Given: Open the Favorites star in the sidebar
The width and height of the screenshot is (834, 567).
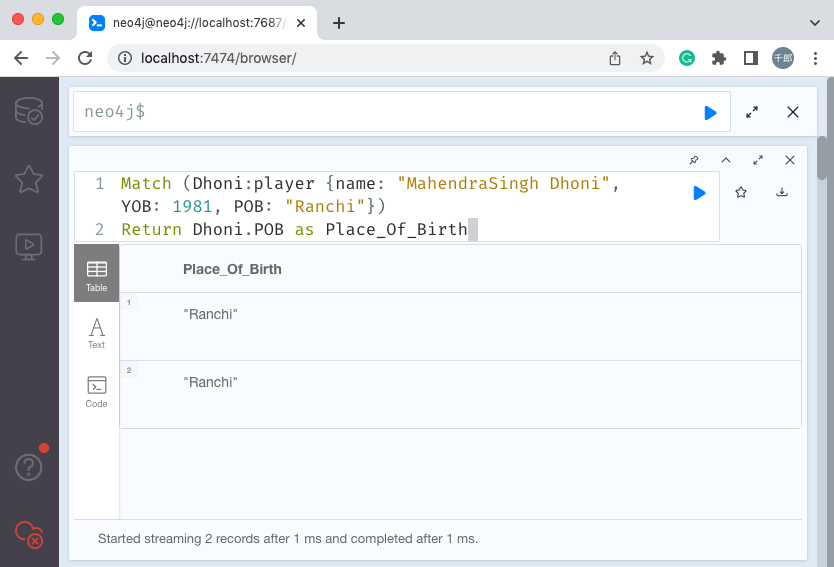Looking at the screenshot, I should coord(29,179).
